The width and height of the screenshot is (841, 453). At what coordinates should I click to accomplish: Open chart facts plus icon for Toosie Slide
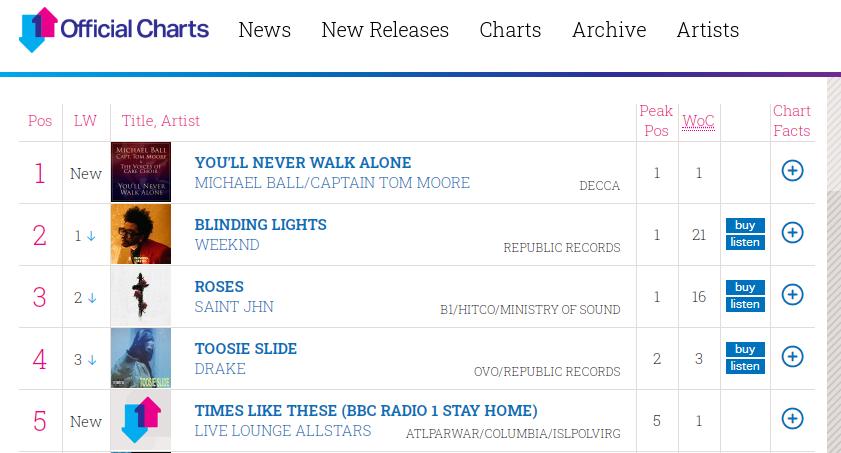tap(792, 357)
